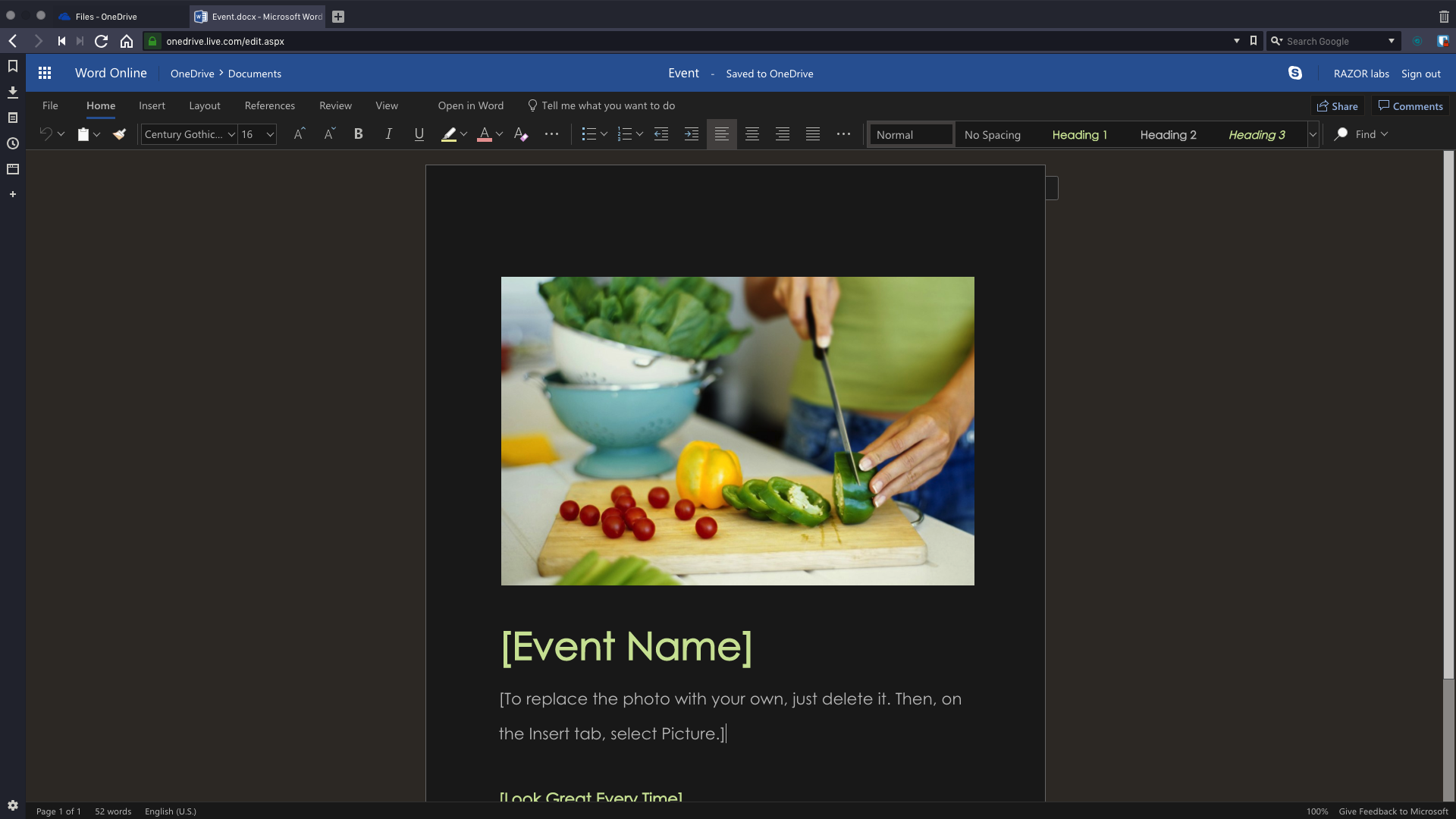The image size is (1456, 819).
Task: Toggle Bold formatting icon
Action: click(358, 134)
